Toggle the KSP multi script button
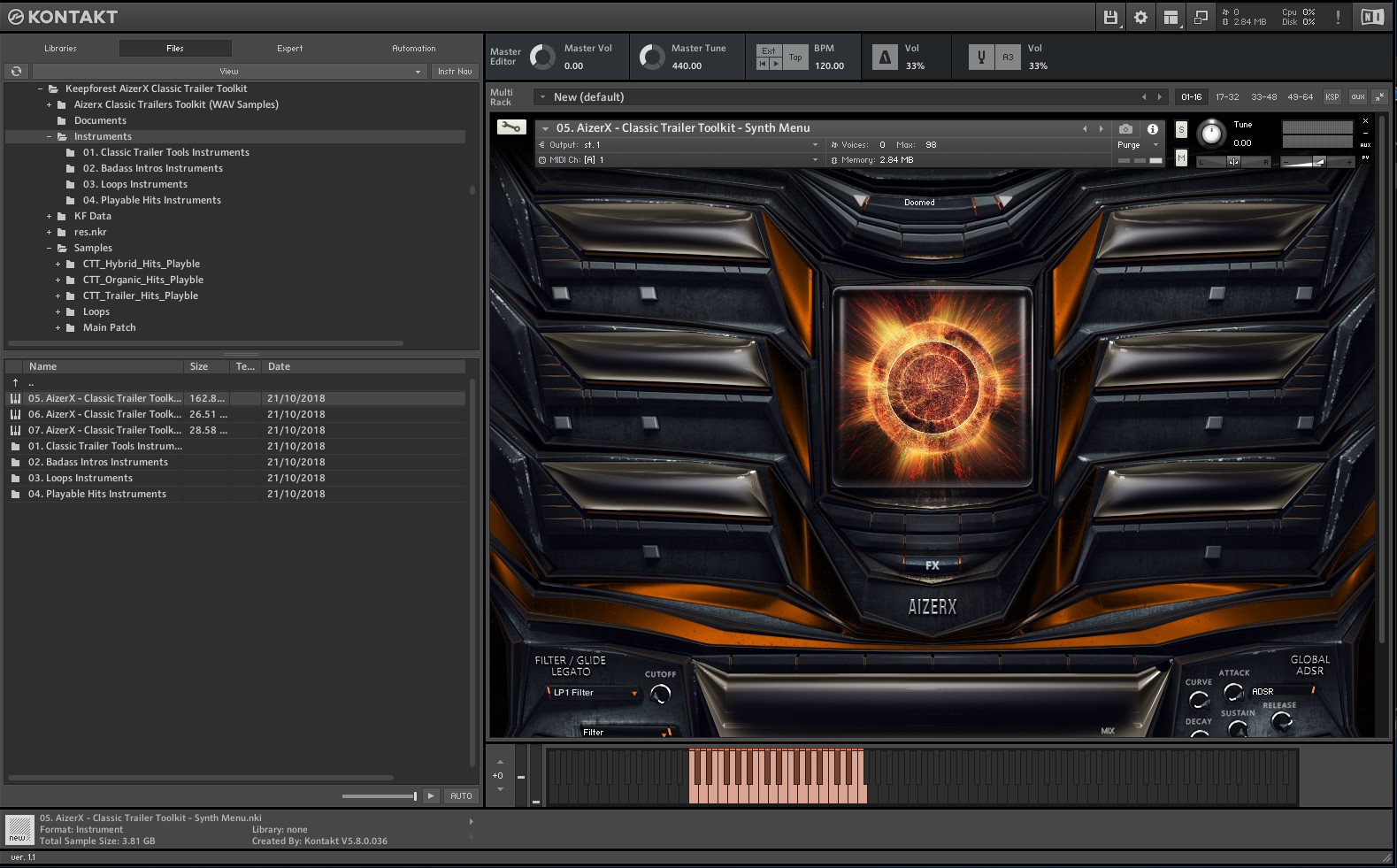This screenshot has height=868, width=1397. pyautogui.click(x=1332, y=96)
